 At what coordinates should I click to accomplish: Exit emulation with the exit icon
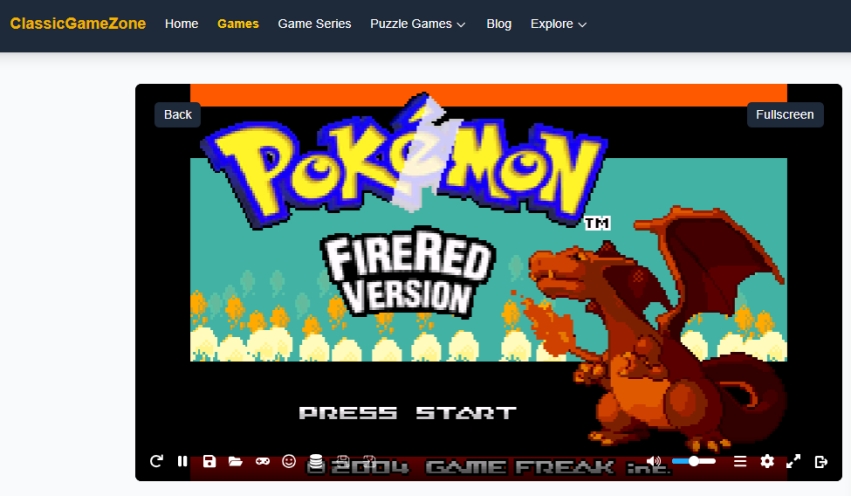click(x=821, y=461)
